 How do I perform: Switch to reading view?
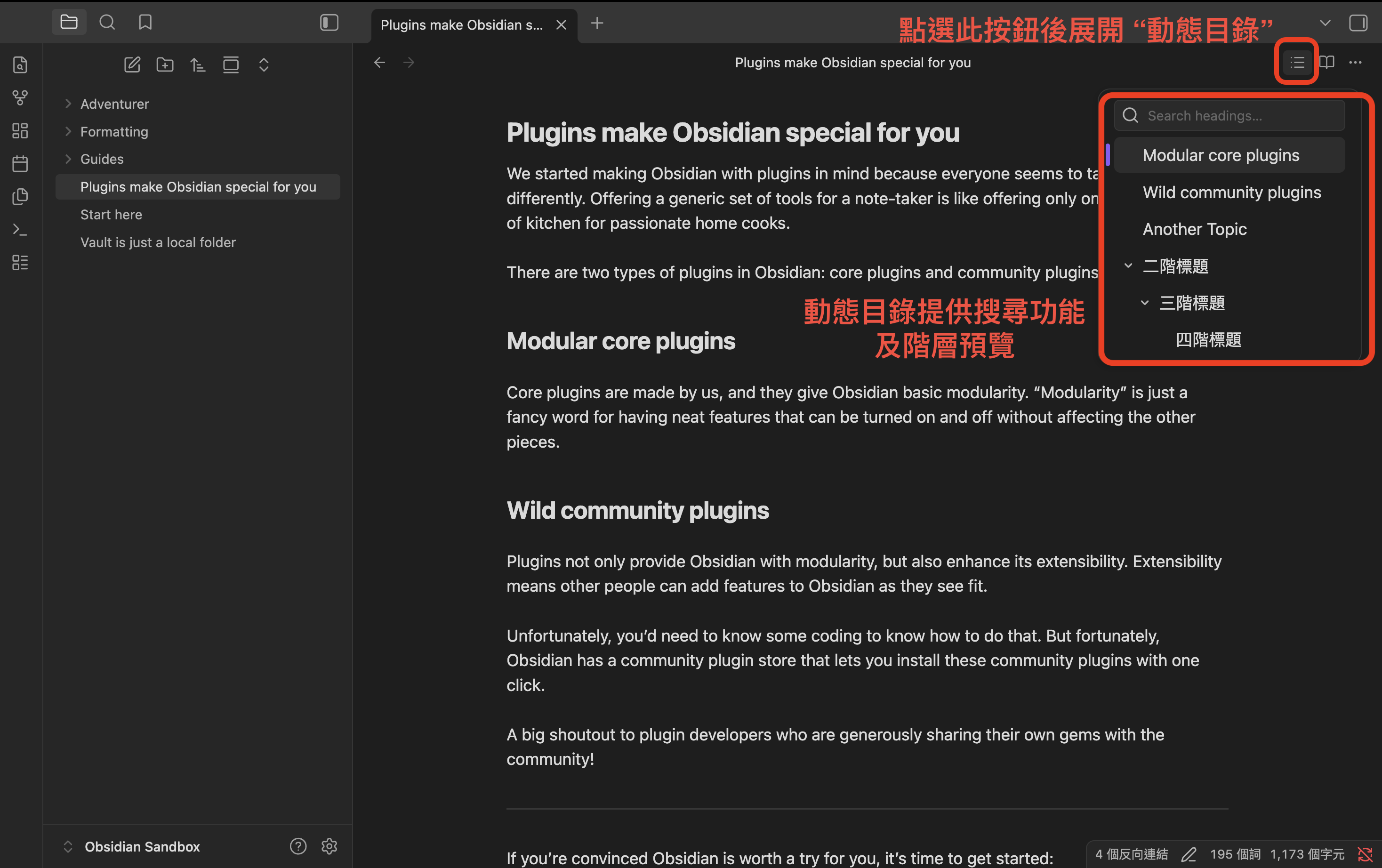[x=1327, y=62]
